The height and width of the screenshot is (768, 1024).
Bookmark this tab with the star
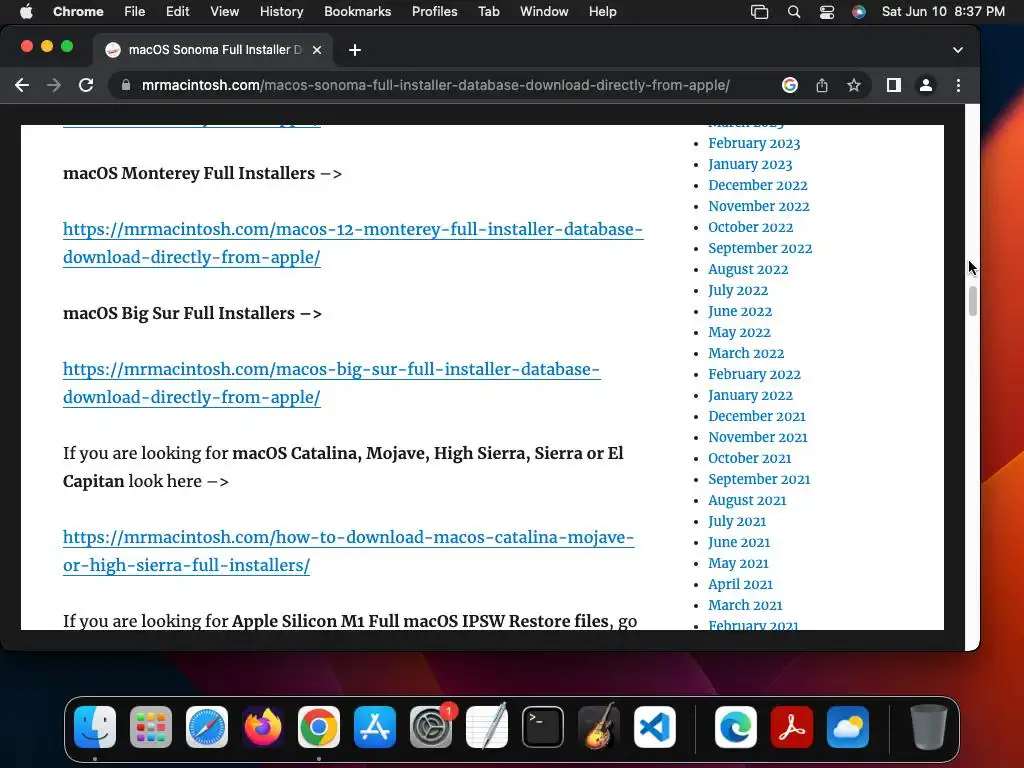(854, 85)
